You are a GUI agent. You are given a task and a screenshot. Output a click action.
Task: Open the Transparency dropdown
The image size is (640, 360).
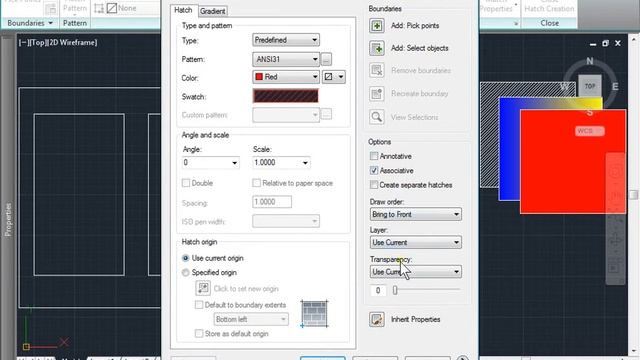pyautogui.click(x=416, y=271)
